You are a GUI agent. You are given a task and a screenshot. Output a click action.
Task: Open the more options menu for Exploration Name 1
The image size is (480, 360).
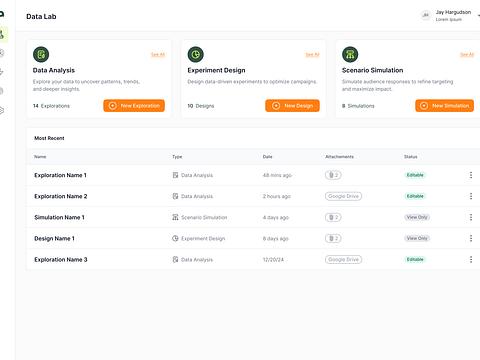click(x=471, y=175)
